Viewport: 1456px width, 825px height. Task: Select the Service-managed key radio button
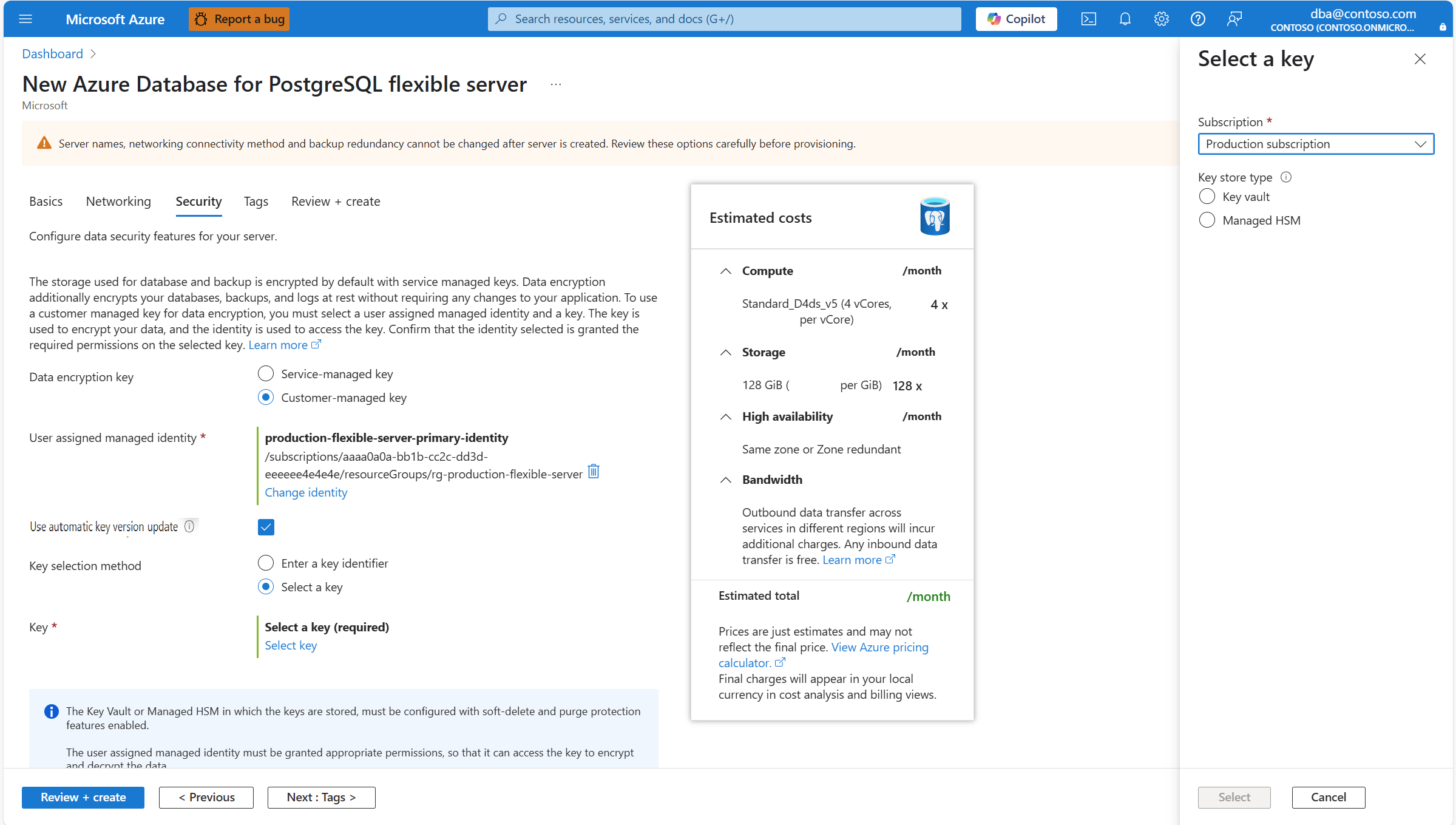[266, 373]
